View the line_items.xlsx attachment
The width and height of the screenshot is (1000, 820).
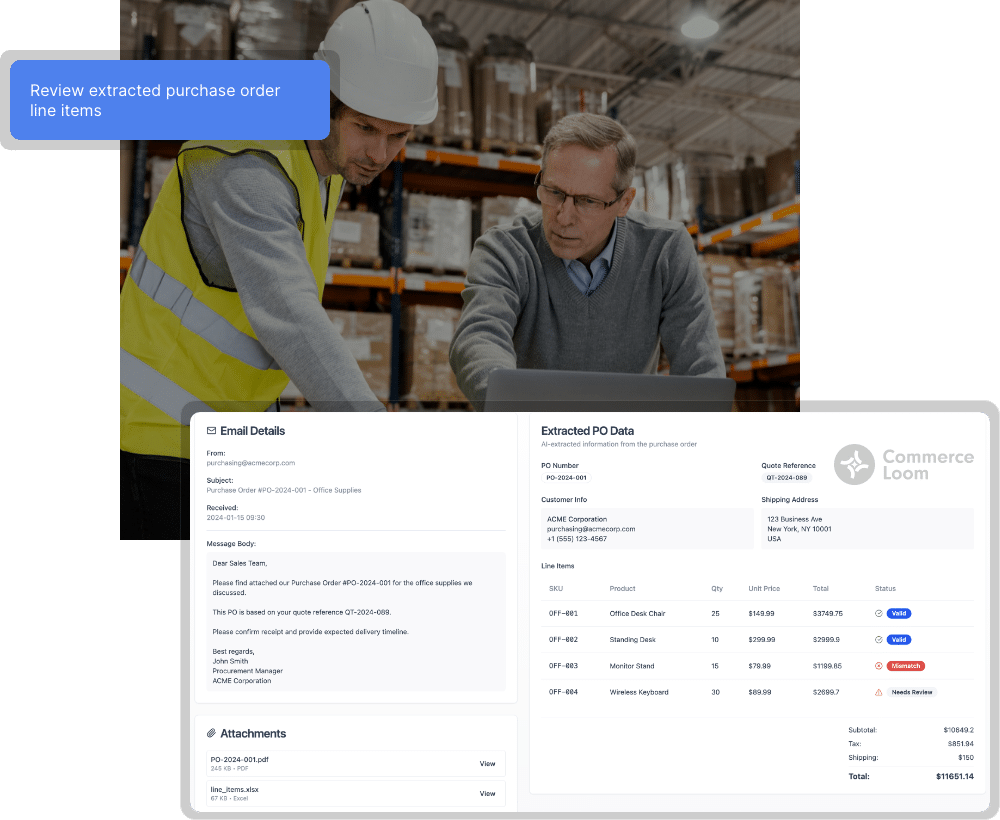487,793
